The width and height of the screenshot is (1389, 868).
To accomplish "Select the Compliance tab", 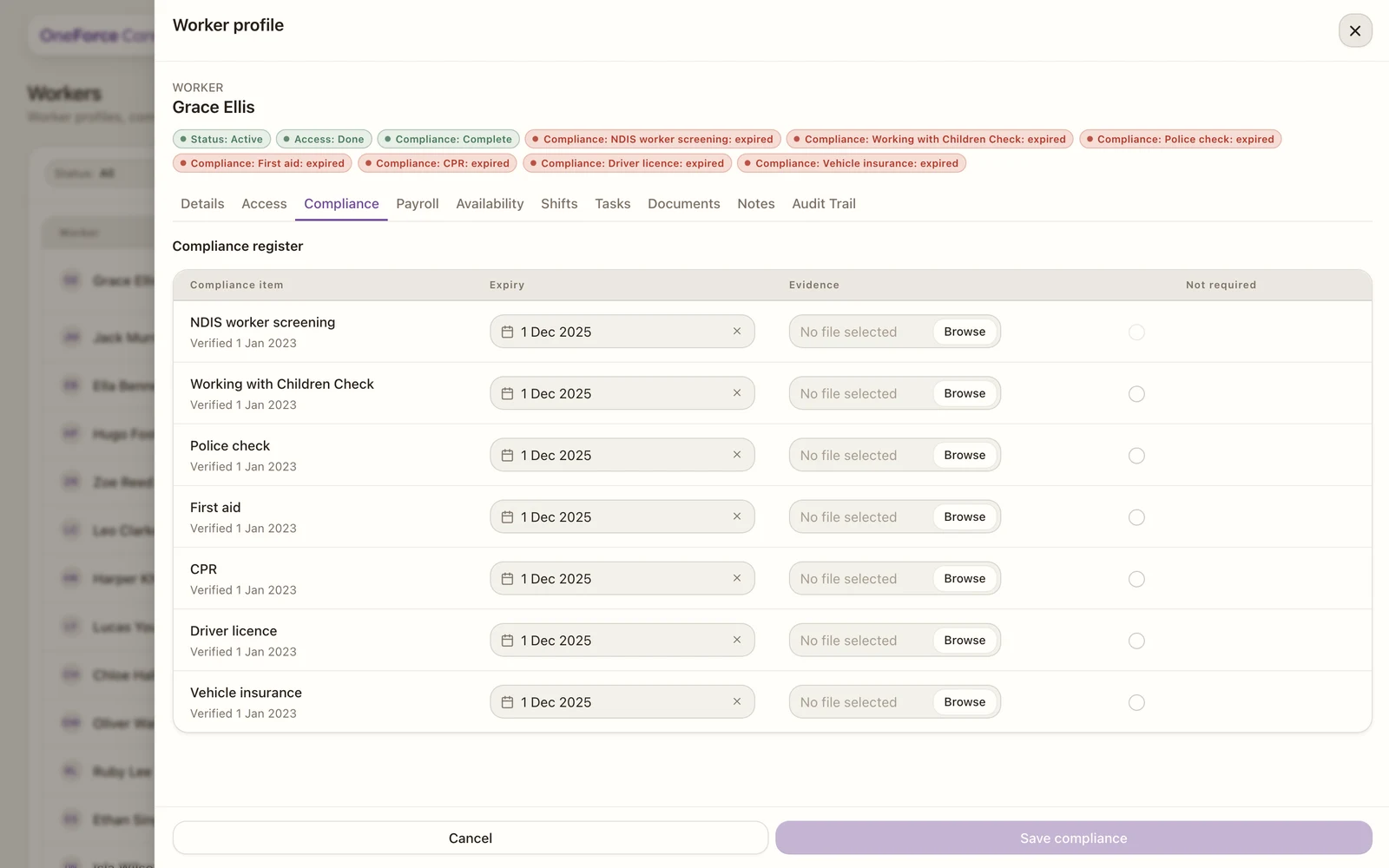I will click(341, 203).
